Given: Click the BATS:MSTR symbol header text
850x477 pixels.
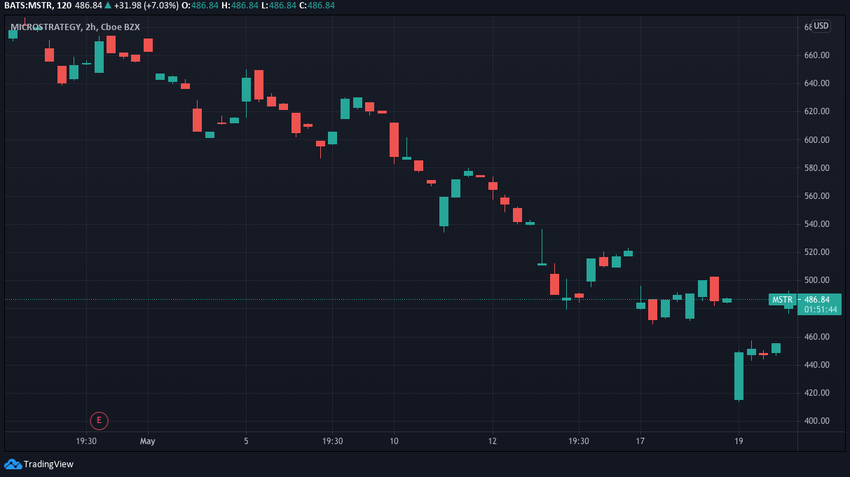Looking at the screenshot, I should tap(27, 5).
